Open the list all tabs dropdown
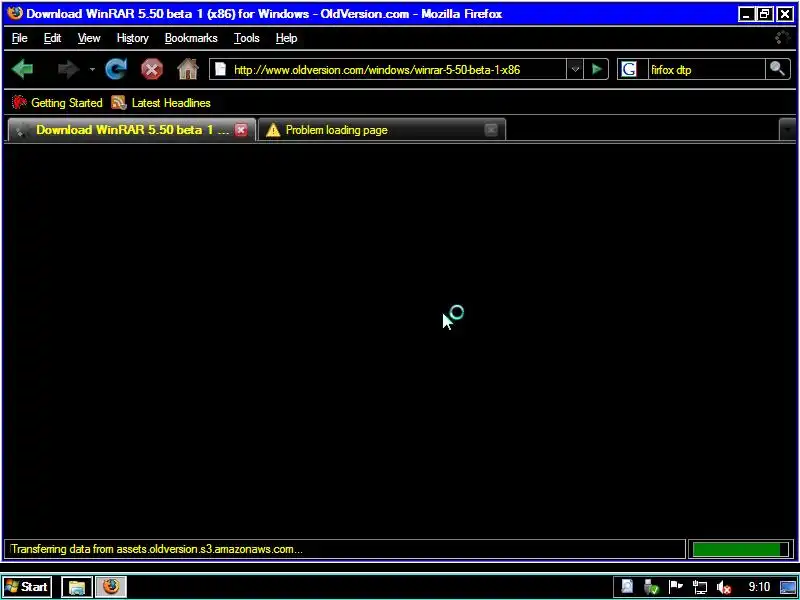 coord(787,130)
